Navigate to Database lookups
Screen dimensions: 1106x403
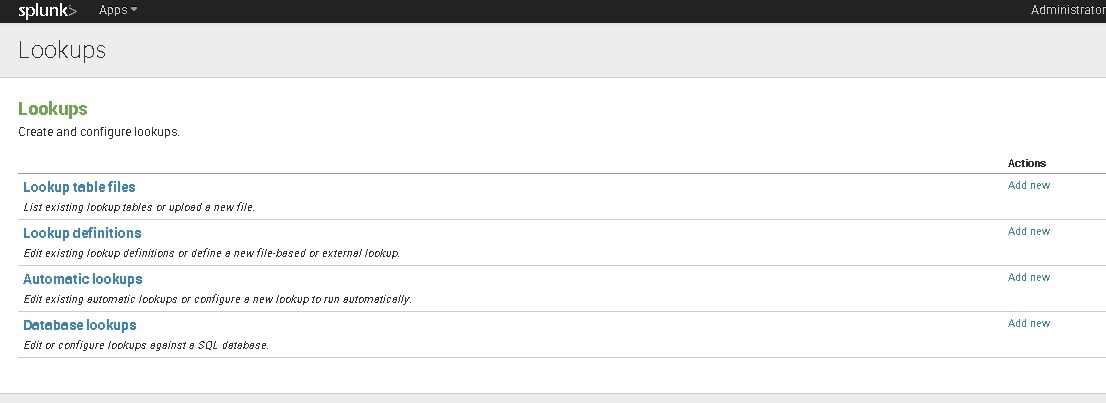coord(80,325)
